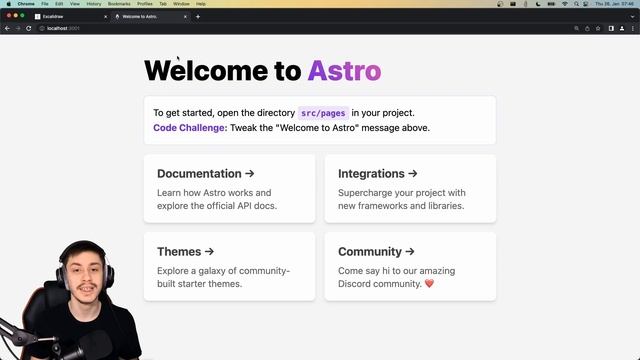Select the Welcome to Astro tab

click(150, 17)
